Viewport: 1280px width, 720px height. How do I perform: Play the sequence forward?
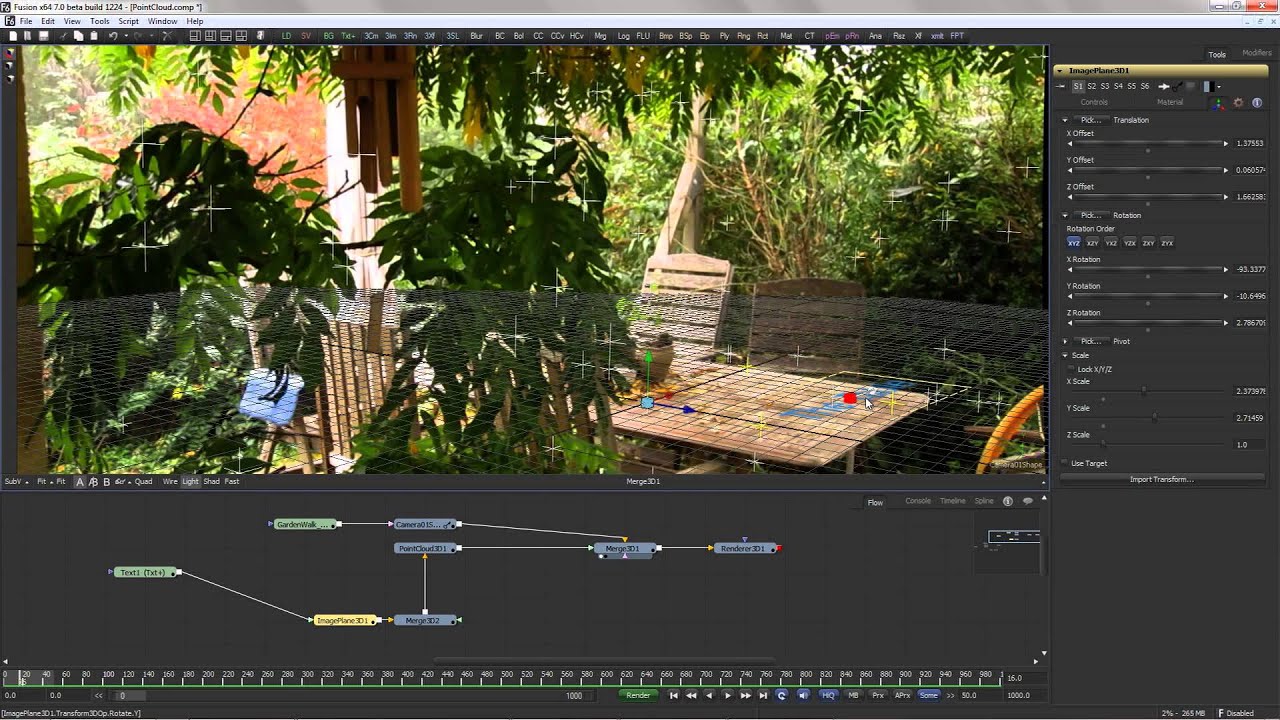(x=727, y=695)
